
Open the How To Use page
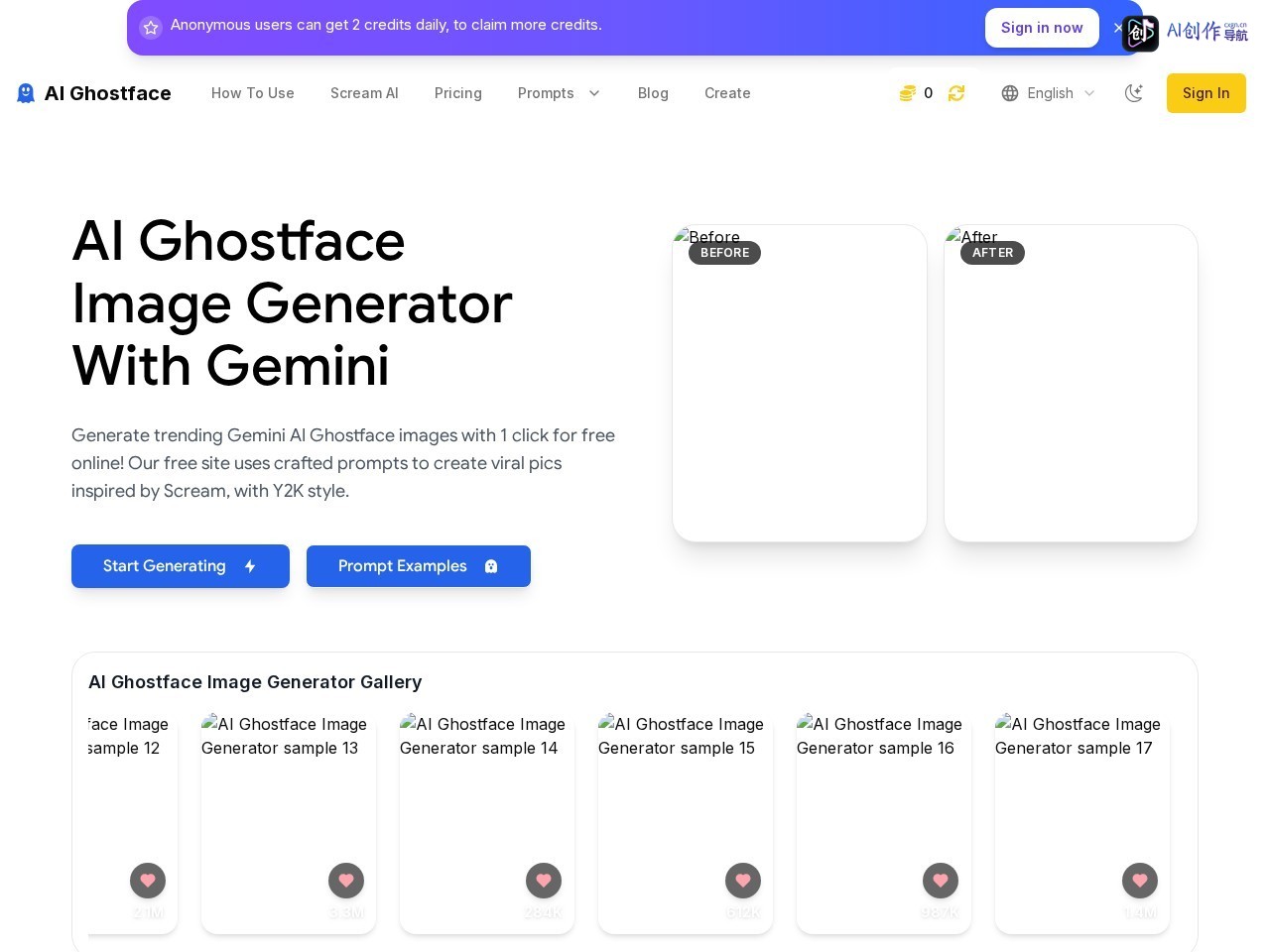(253, 93)
